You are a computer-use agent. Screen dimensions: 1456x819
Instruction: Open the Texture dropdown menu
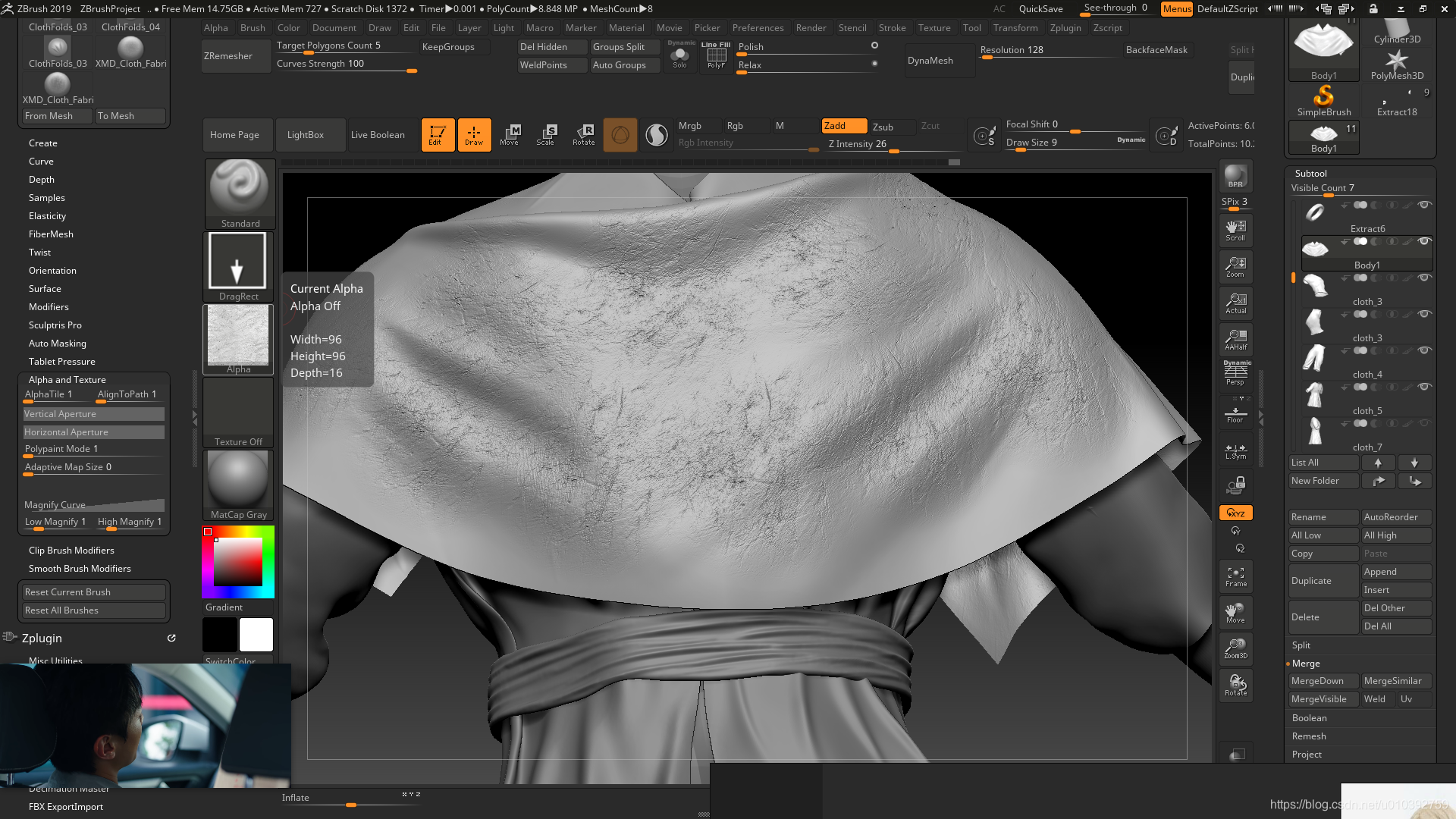point(934,27)
